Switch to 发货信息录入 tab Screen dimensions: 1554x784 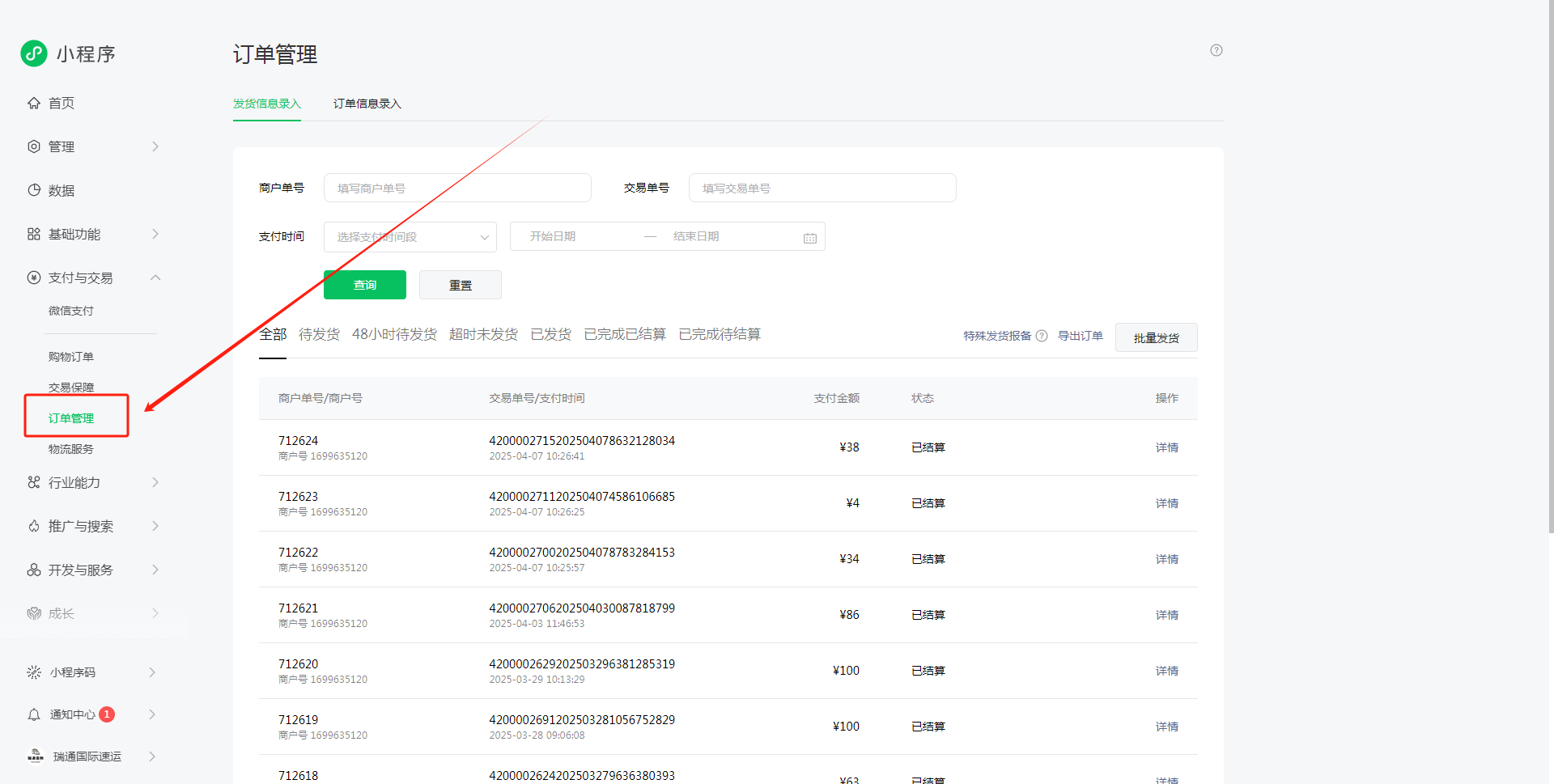[267, 104]
